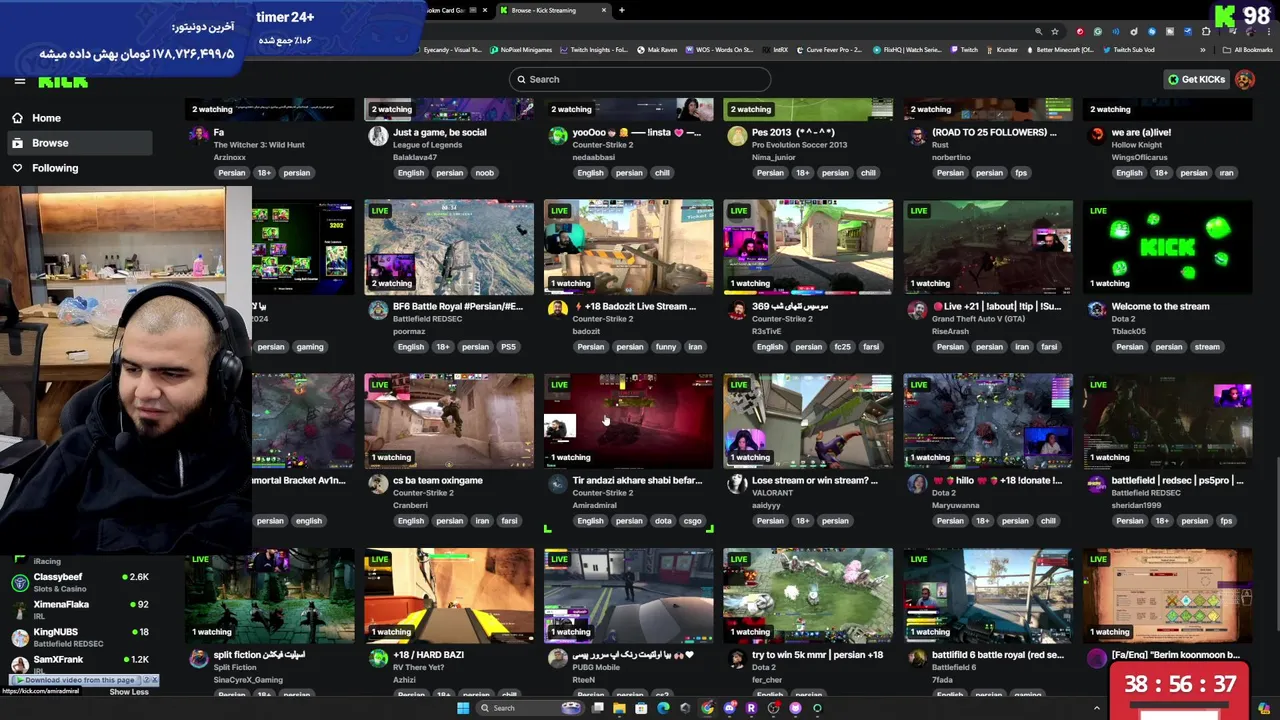Open the All Bookmarks folder
Image resolution: width=1280 pixels, height=720 pixels.
pyautogui.click(x=1248, y=49)
